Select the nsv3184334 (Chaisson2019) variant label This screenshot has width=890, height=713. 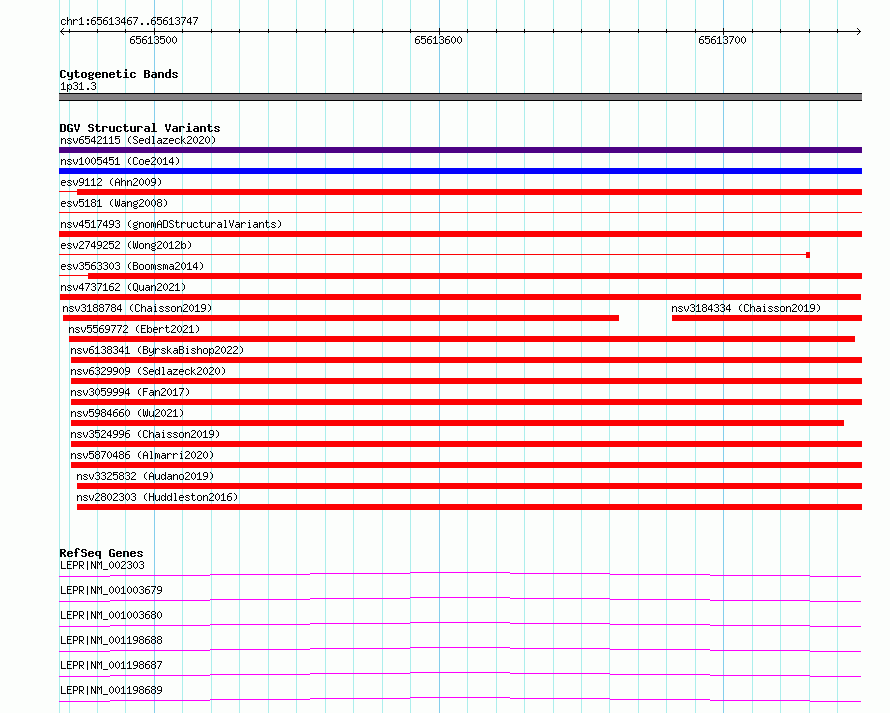[746, 308]
